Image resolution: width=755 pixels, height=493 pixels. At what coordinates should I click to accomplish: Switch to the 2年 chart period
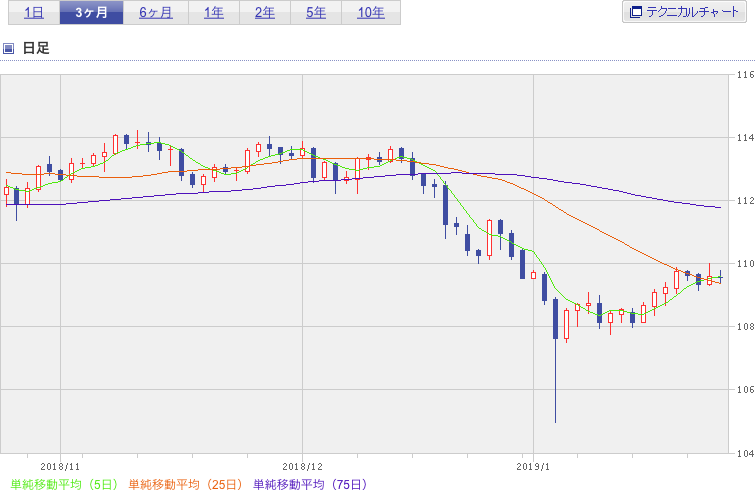(265, 13)
